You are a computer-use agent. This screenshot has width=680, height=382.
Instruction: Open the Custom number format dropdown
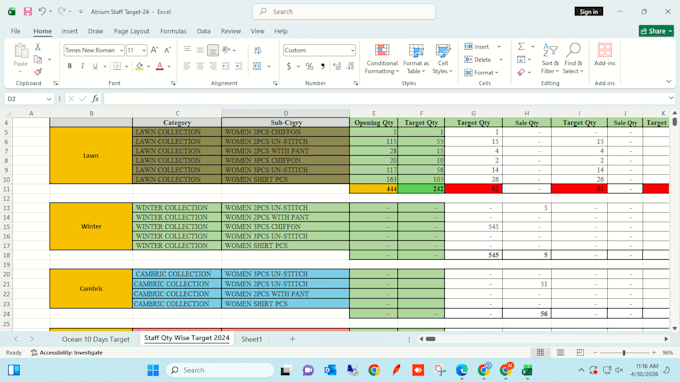[x=352, y=50]
